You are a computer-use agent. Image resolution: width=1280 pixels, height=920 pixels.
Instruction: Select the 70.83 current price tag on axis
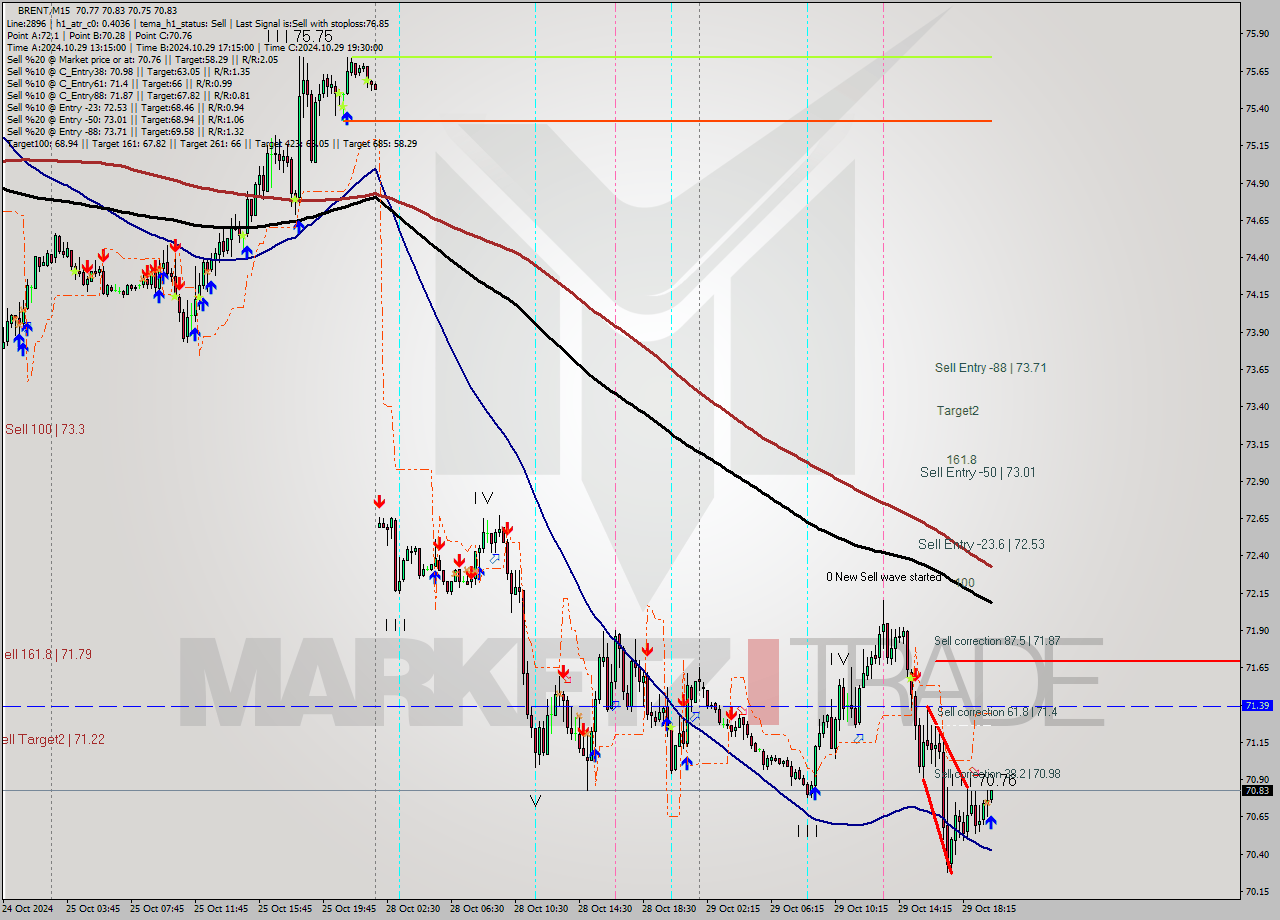pyautogui.click(x=1257, y=791)
